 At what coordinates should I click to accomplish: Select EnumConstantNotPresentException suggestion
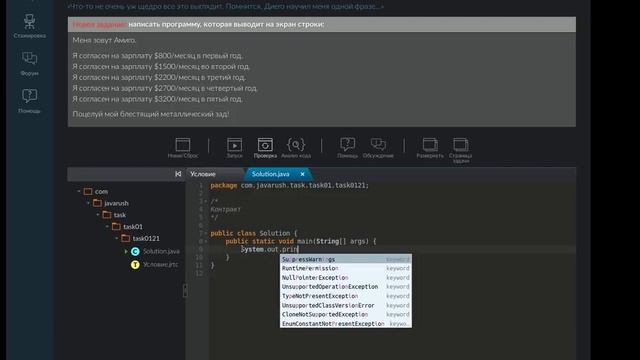click(346, 324)
